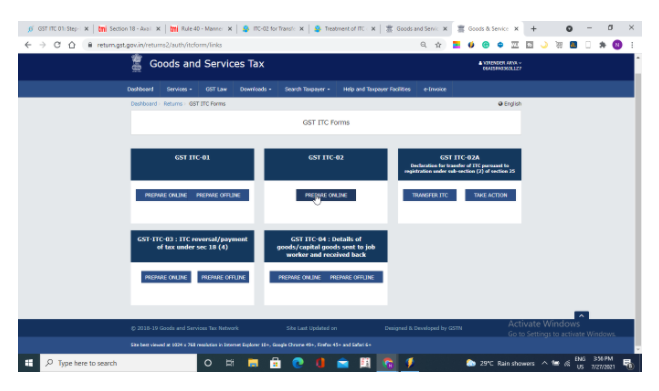The width and height of the screenshot is (659, 391).
Task: Switch to Treatment of ITC tab
Action: click(345, 29)
